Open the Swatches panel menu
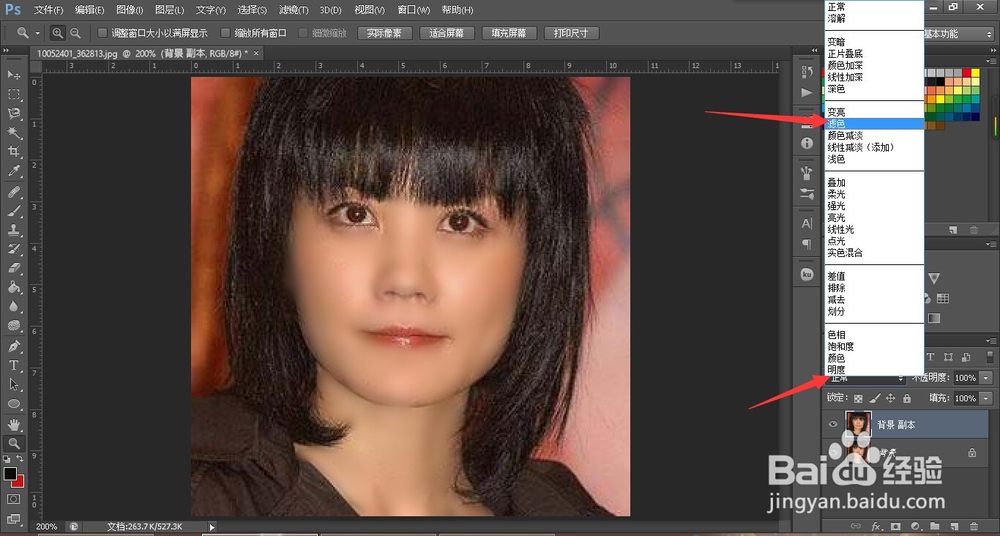The image size is (1000, 536). click(x=992, y=60)
